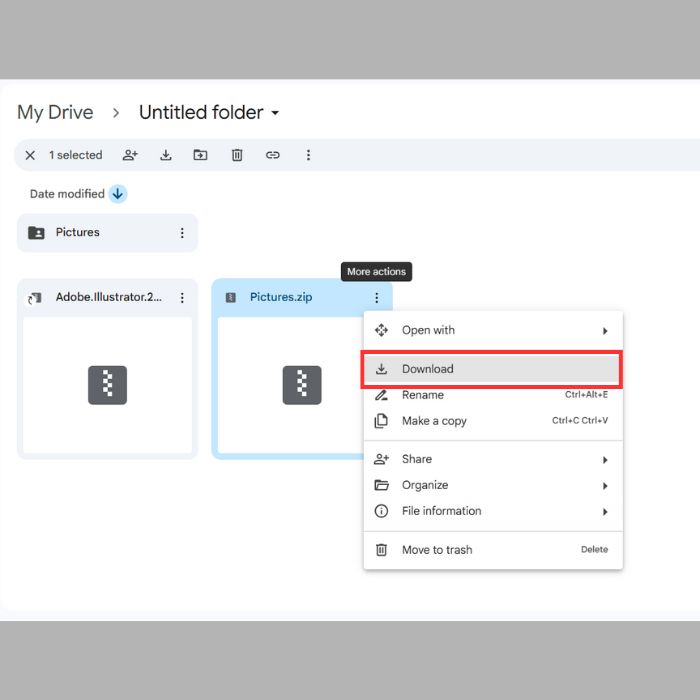
Task: Choose Move to trash in context menu
Action: click(x=493, y=550)
